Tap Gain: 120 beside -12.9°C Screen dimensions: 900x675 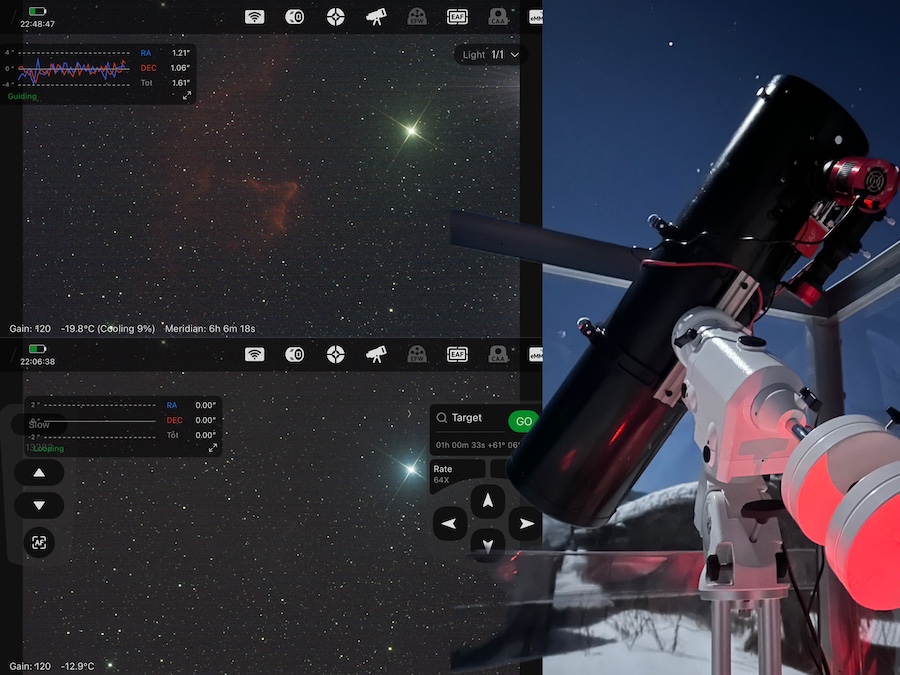(x=30, y=666)
